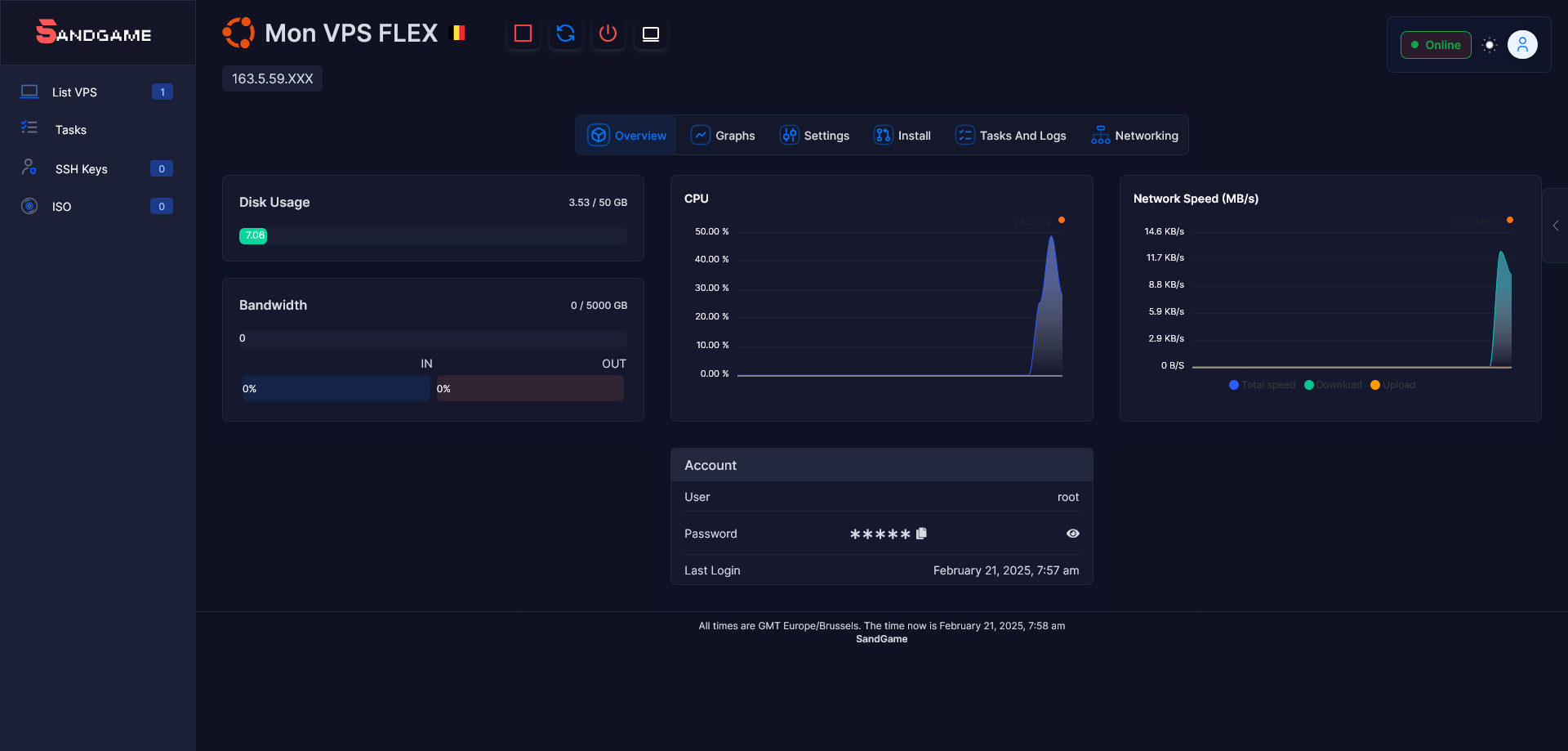The image size is (1568, 751).
Task: Copy the root password using the copy icon
Action: (921, 533)
